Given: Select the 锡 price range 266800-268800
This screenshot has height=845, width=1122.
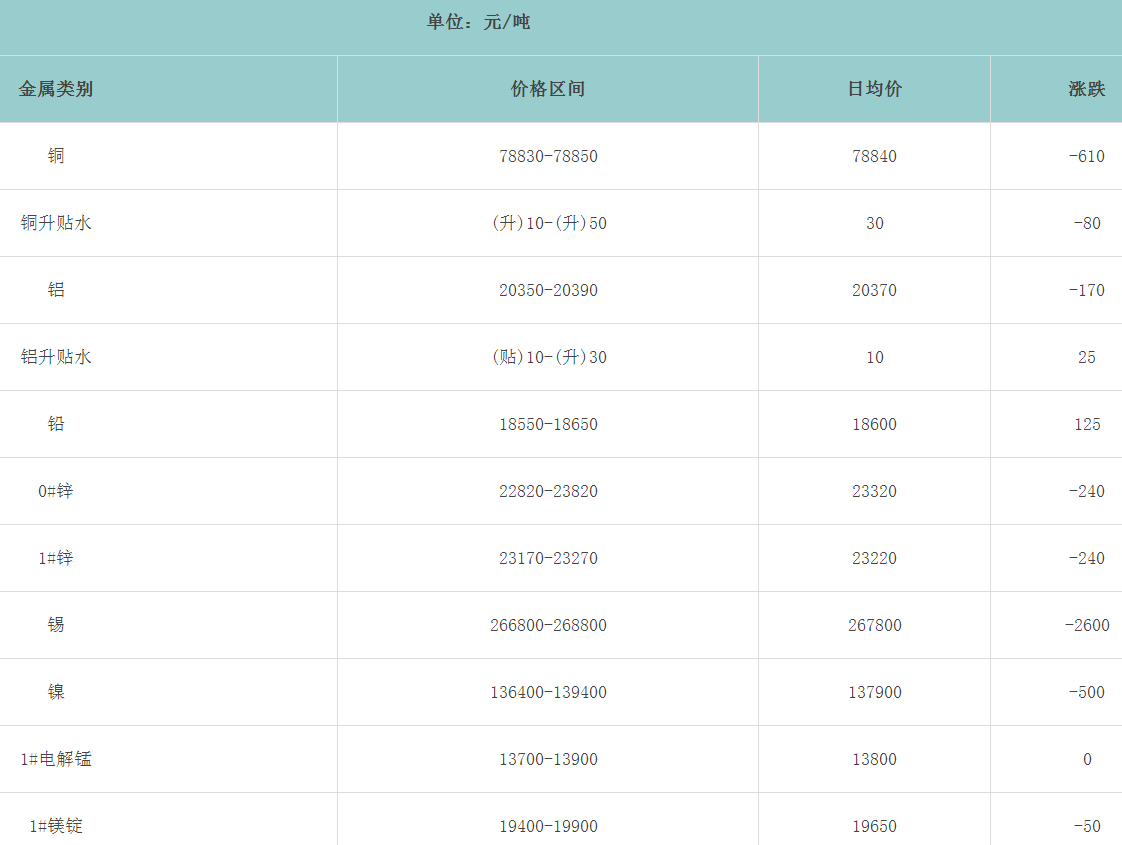Looking at the screenshot, I should click(x=548, y=625).
